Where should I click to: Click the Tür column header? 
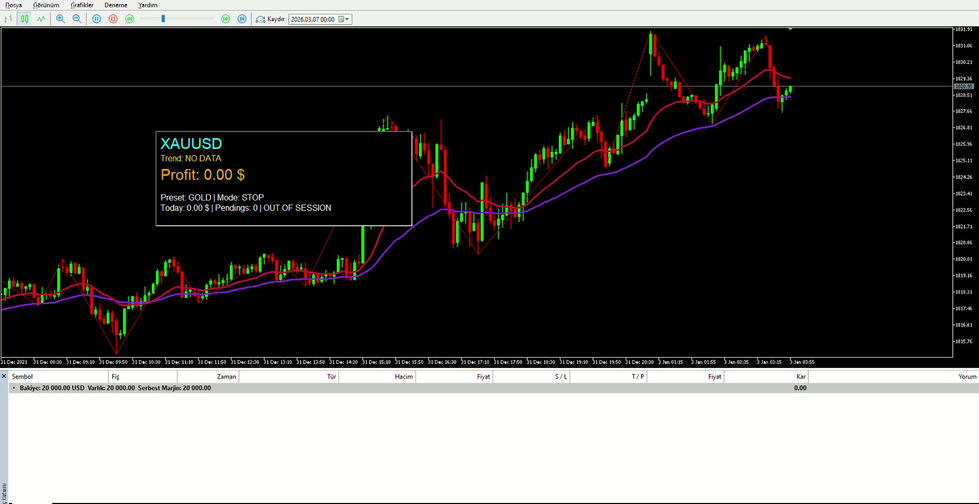tap(289, 377)
